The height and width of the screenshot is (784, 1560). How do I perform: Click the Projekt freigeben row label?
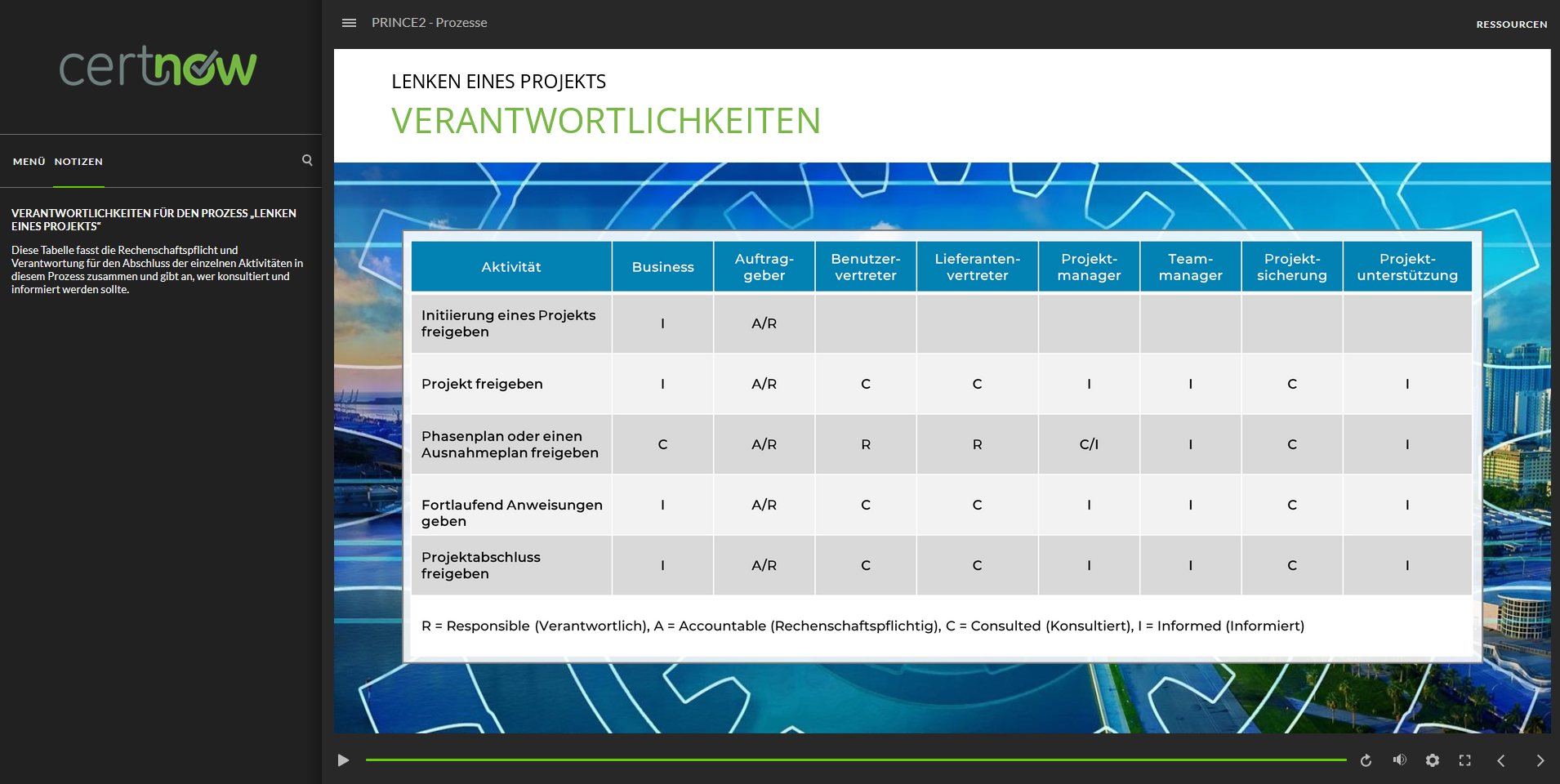coord(482,384)
